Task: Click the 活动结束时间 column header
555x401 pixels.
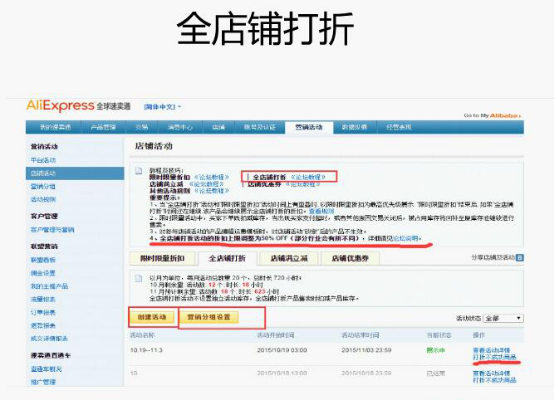Action: pyautogui.click(x=360, y=335)
